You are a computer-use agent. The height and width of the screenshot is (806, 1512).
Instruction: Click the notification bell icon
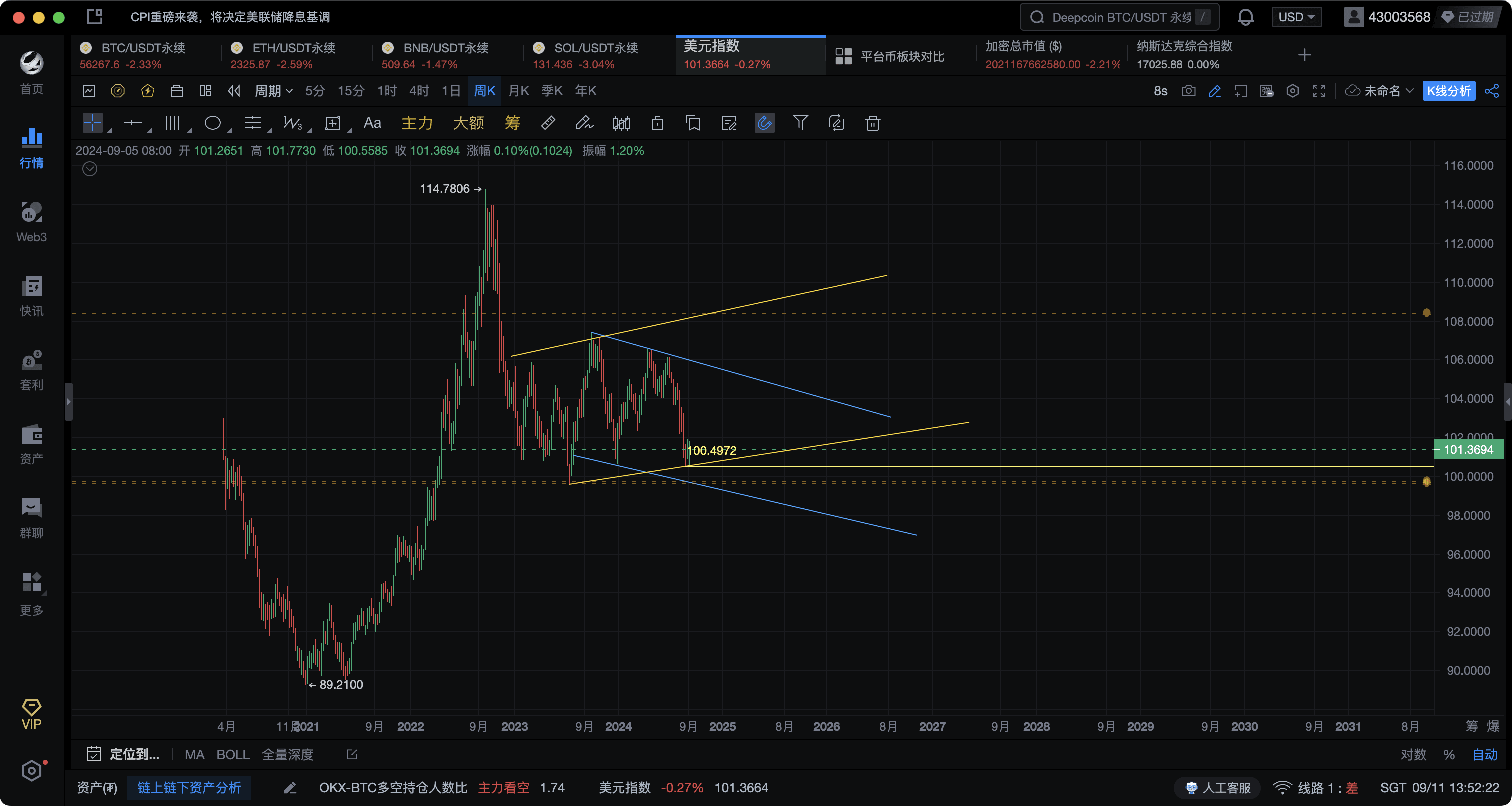[x=1245, y=17]
